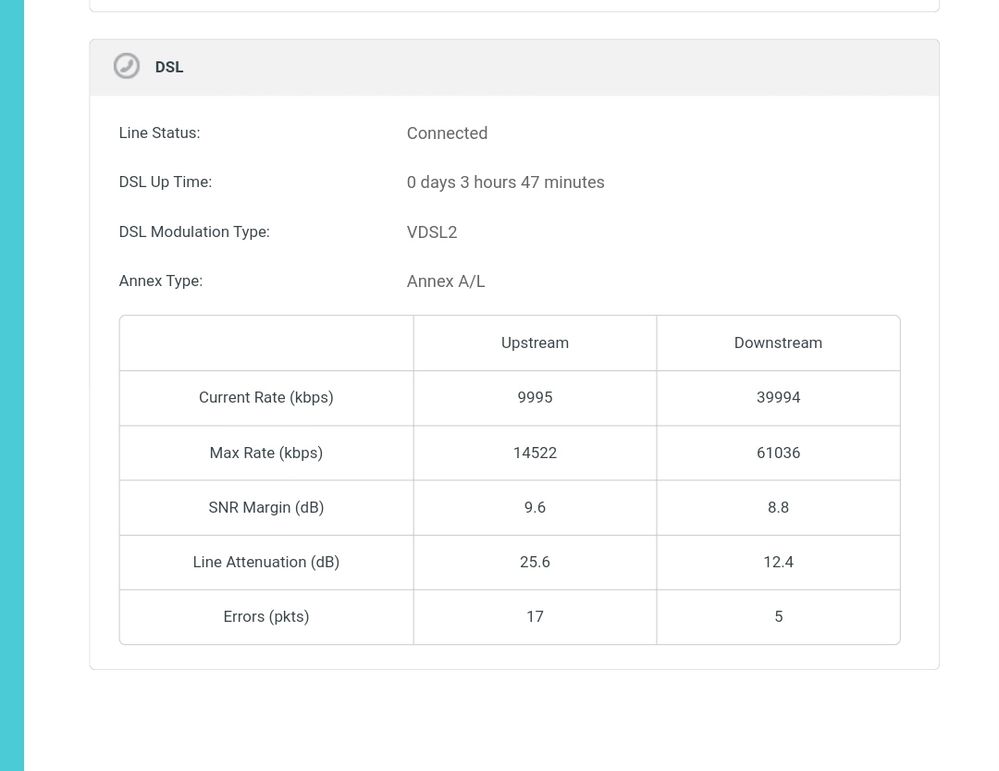Select the Max Rate (kbps) row label
The height and width of the screenshot is (771, 999).
click(266, 453)
